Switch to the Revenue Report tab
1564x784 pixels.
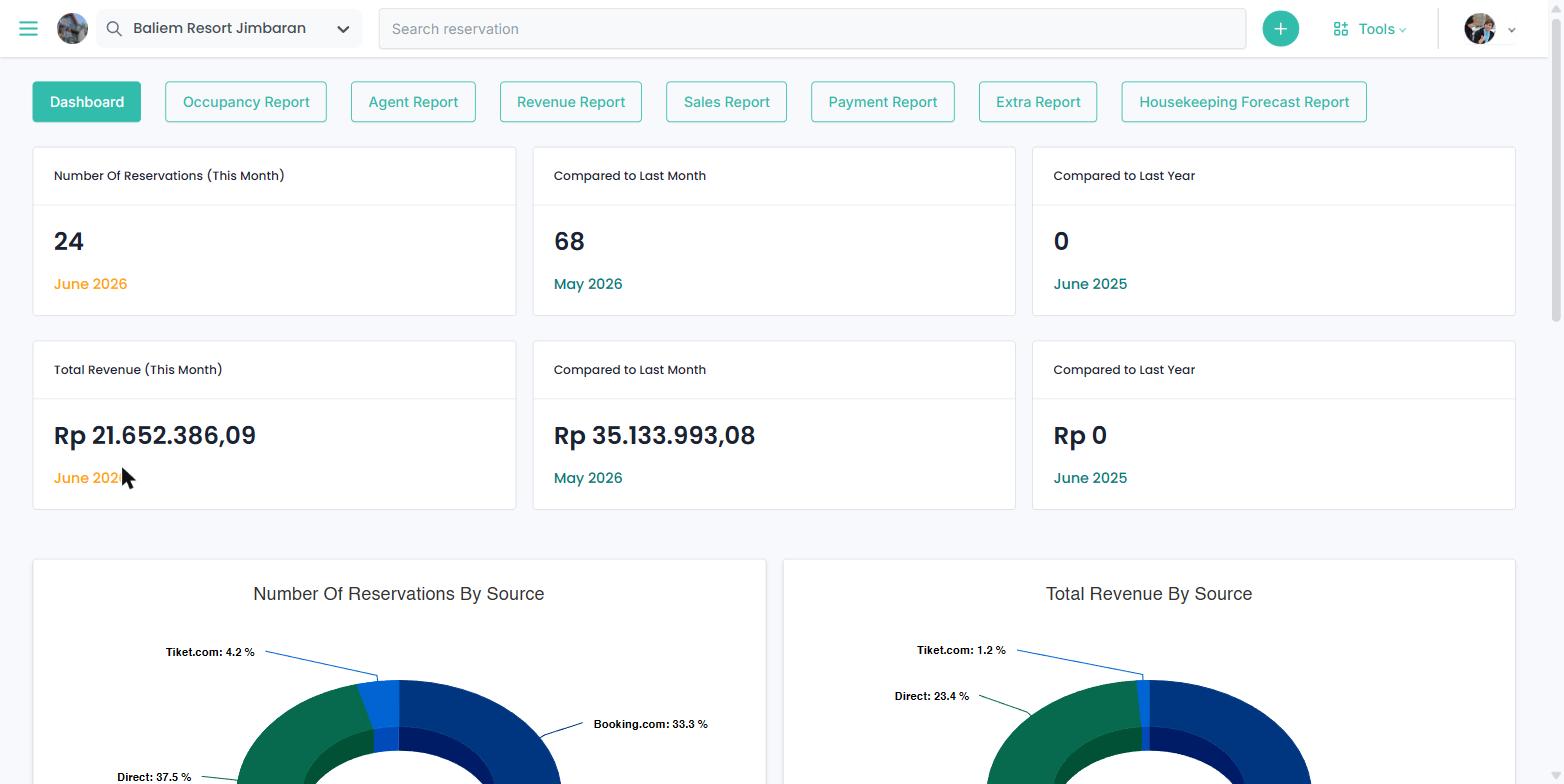click(571, 102)
